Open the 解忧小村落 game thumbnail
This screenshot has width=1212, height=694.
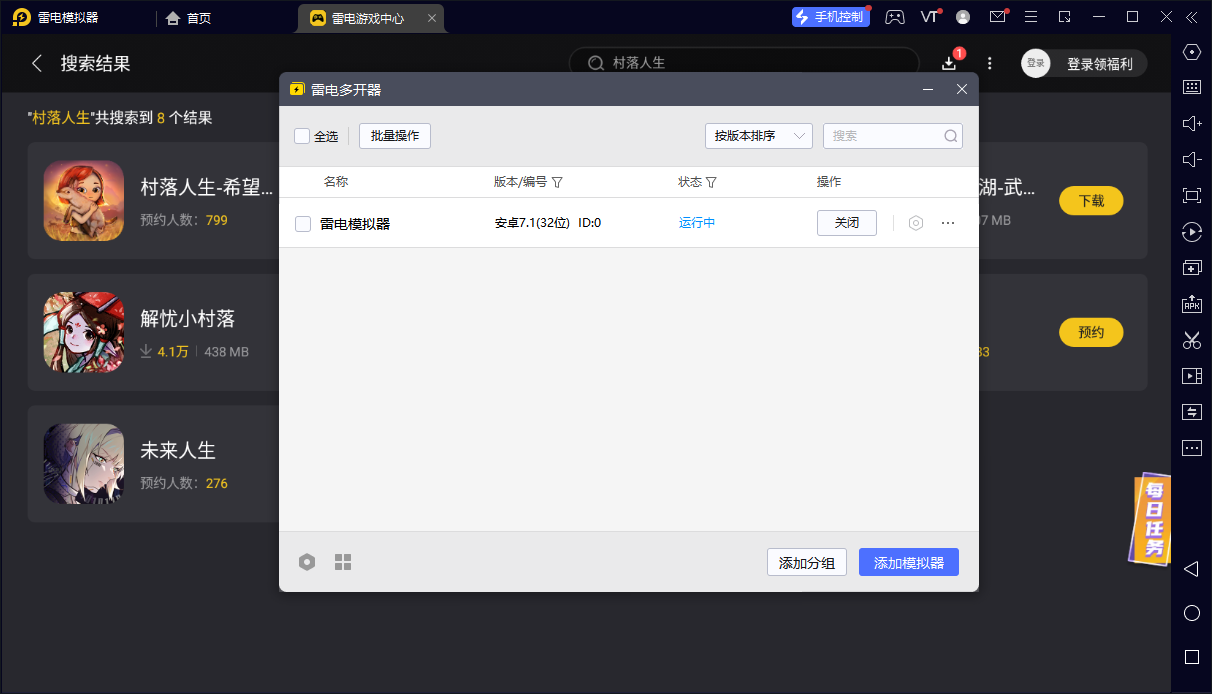pyautogui.click(x=84, y=332)
